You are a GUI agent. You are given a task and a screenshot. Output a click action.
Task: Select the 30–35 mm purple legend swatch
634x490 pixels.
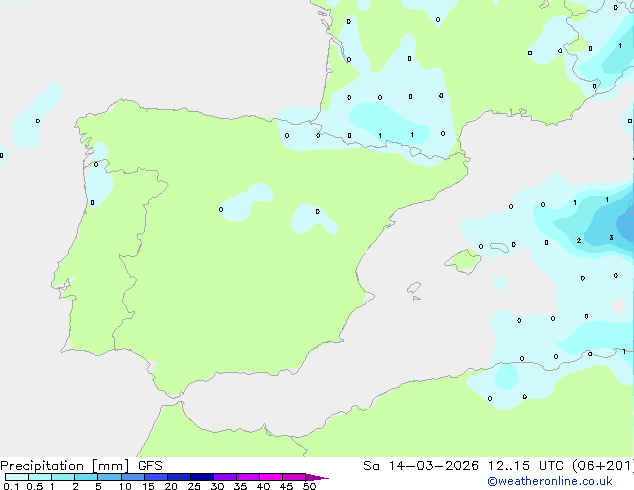coord(225,477)
